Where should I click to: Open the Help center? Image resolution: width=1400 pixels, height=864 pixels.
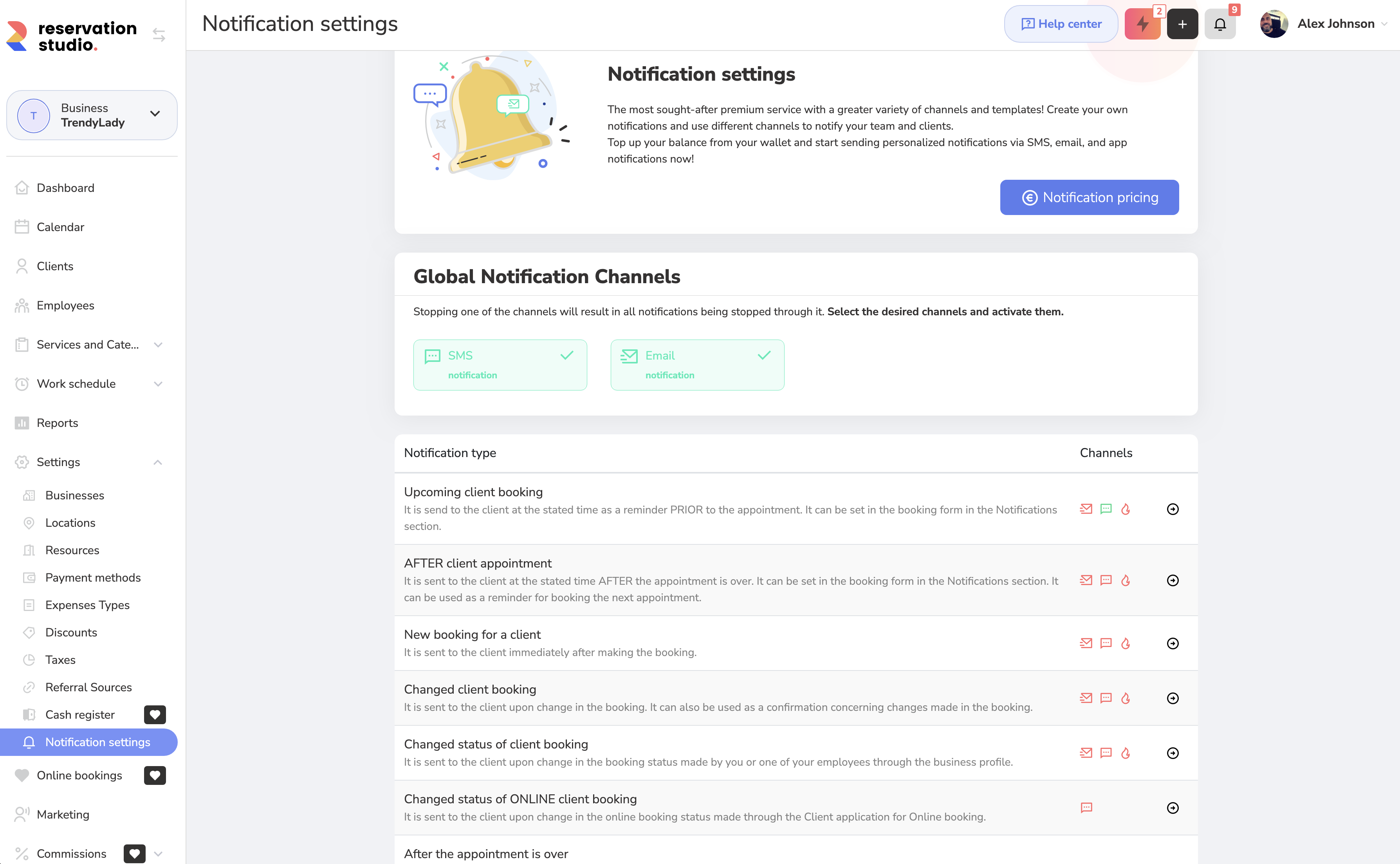(x=1061, y=24)
